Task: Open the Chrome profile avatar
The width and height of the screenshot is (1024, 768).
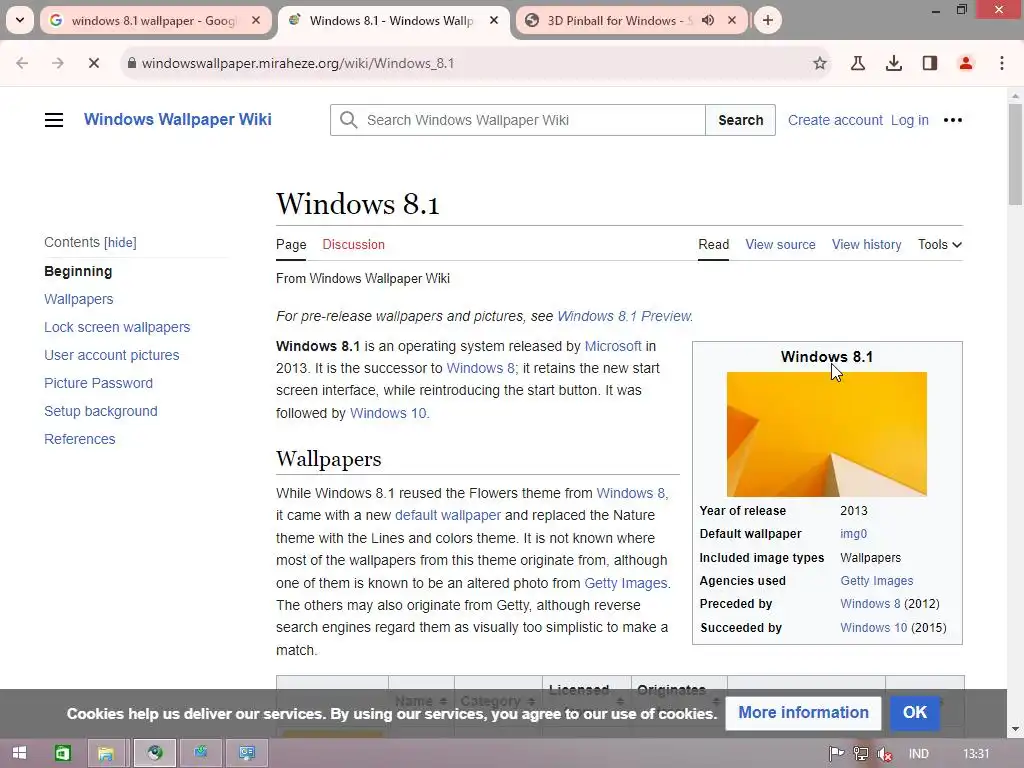Action: [x=966, y=63]
